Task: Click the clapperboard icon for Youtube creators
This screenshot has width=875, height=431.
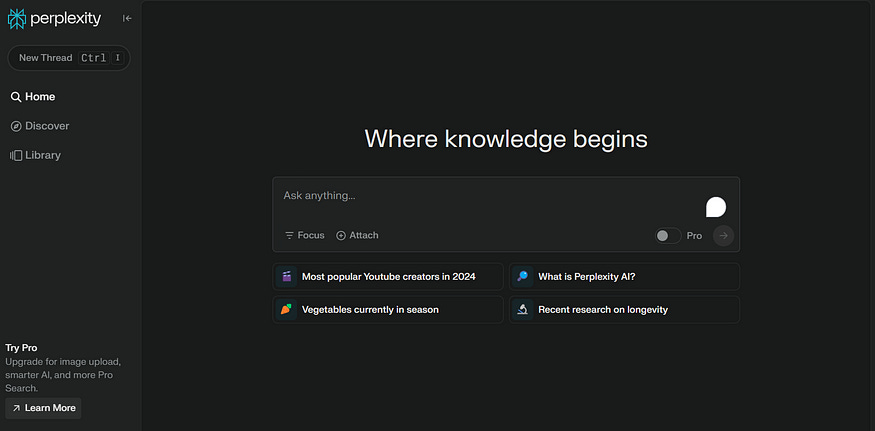Action: click(287, 276)
